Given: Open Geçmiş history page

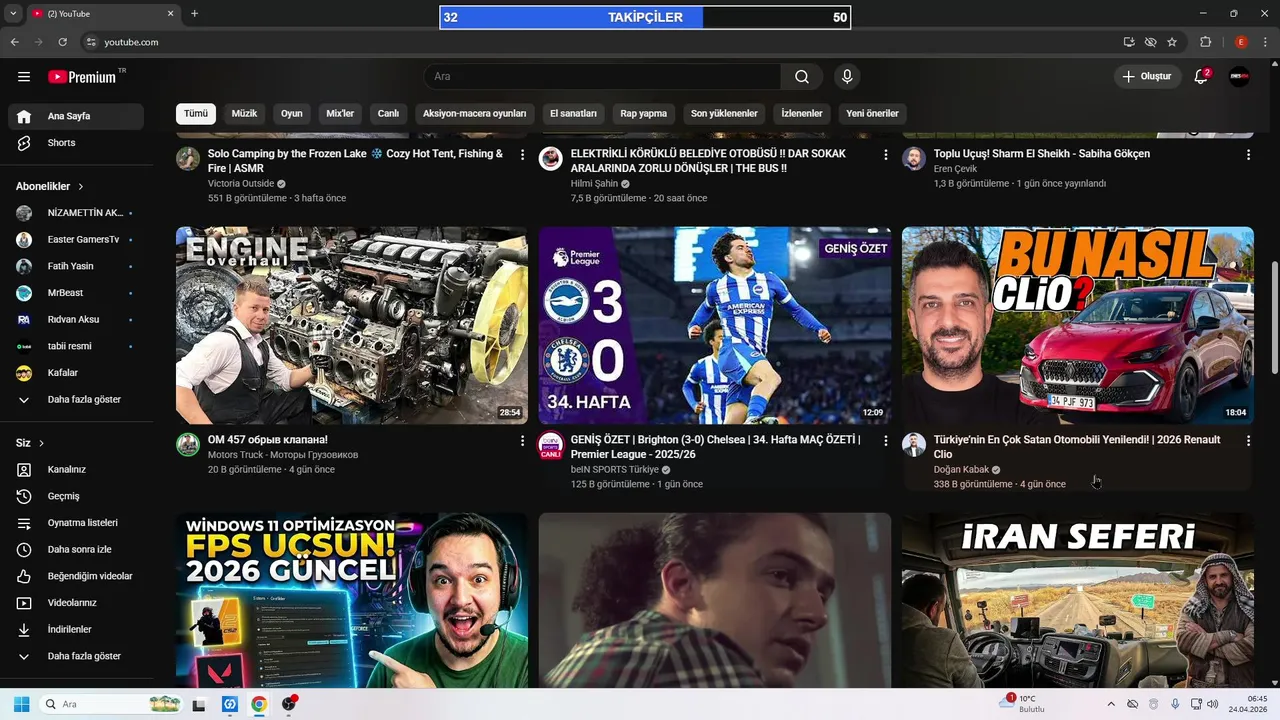Looking at the screenshot, I should 76,496.
